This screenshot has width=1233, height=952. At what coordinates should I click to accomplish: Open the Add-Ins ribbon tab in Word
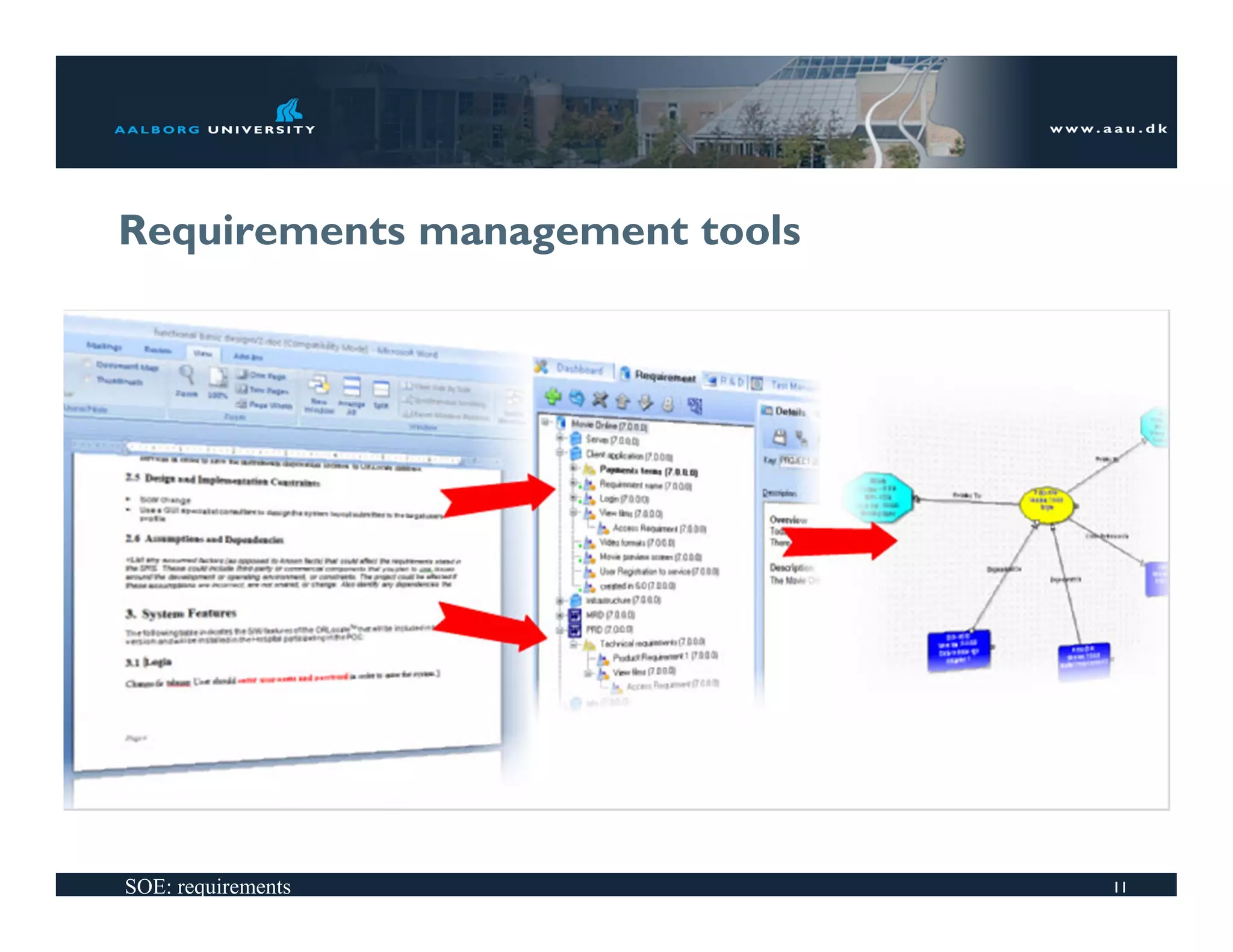point(247,356)
